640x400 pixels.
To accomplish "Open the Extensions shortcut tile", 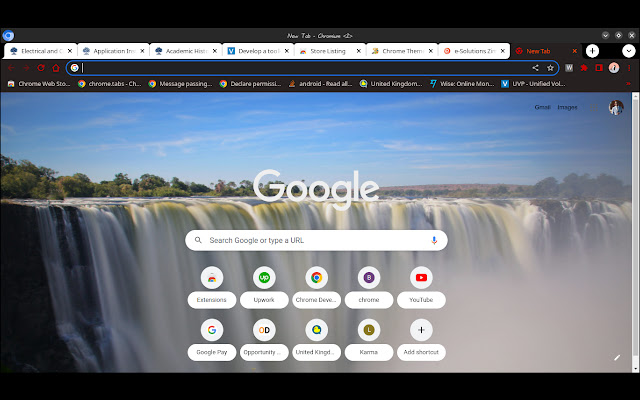I will click(211, 287).
